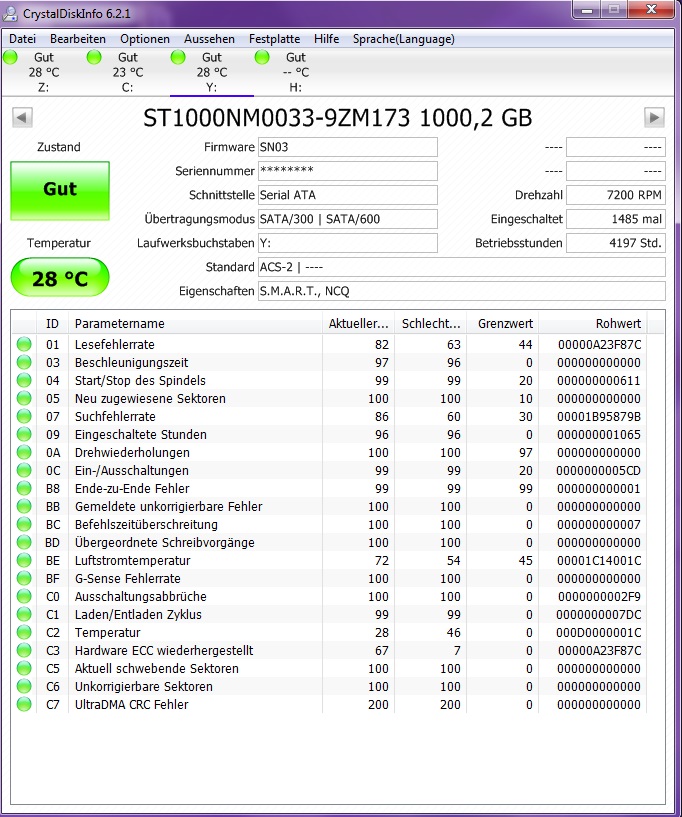Open the Aussehen menu
Viewport: 682px width, 817px height.
pos(209,39)
